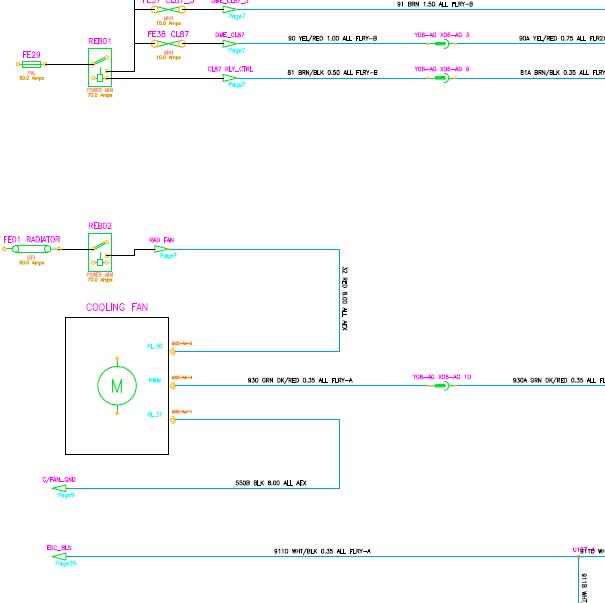Click the PWM pin terminal circle
The width and height of the screenshot is (605, 603).
[173, 385]
